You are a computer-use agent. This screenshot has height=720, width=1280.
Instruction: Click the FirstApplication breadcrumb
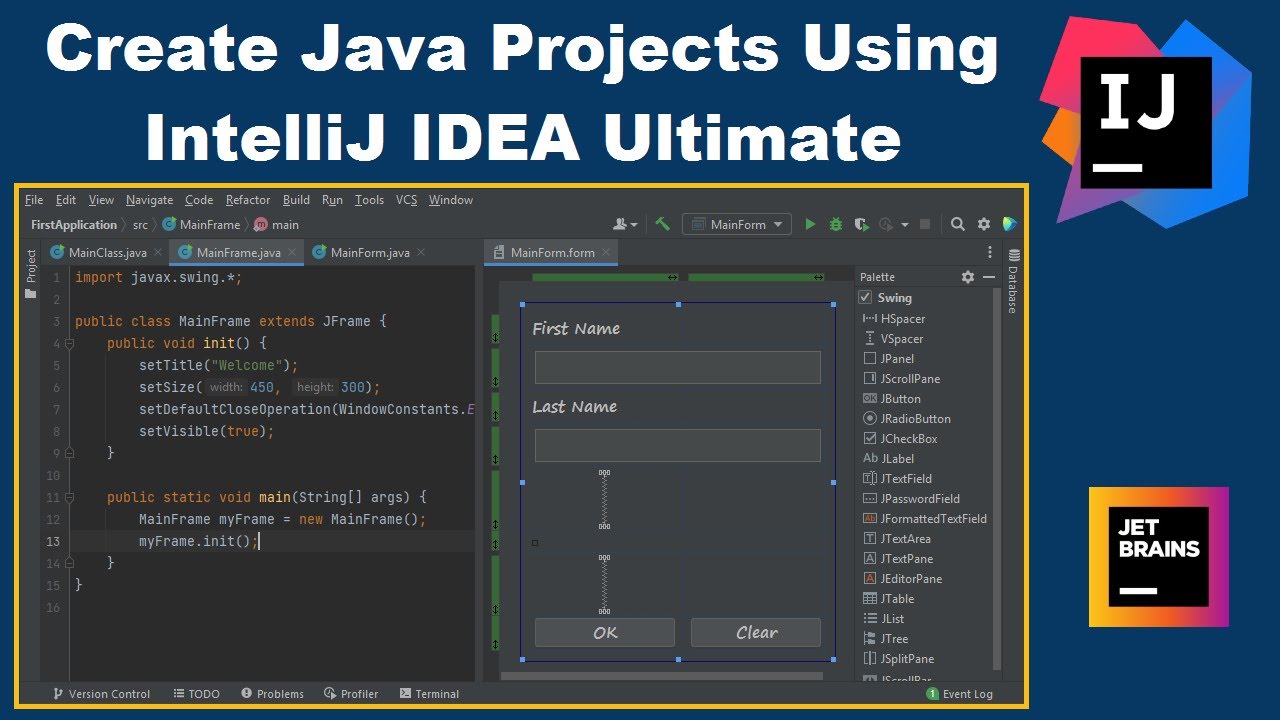(74, 225)
